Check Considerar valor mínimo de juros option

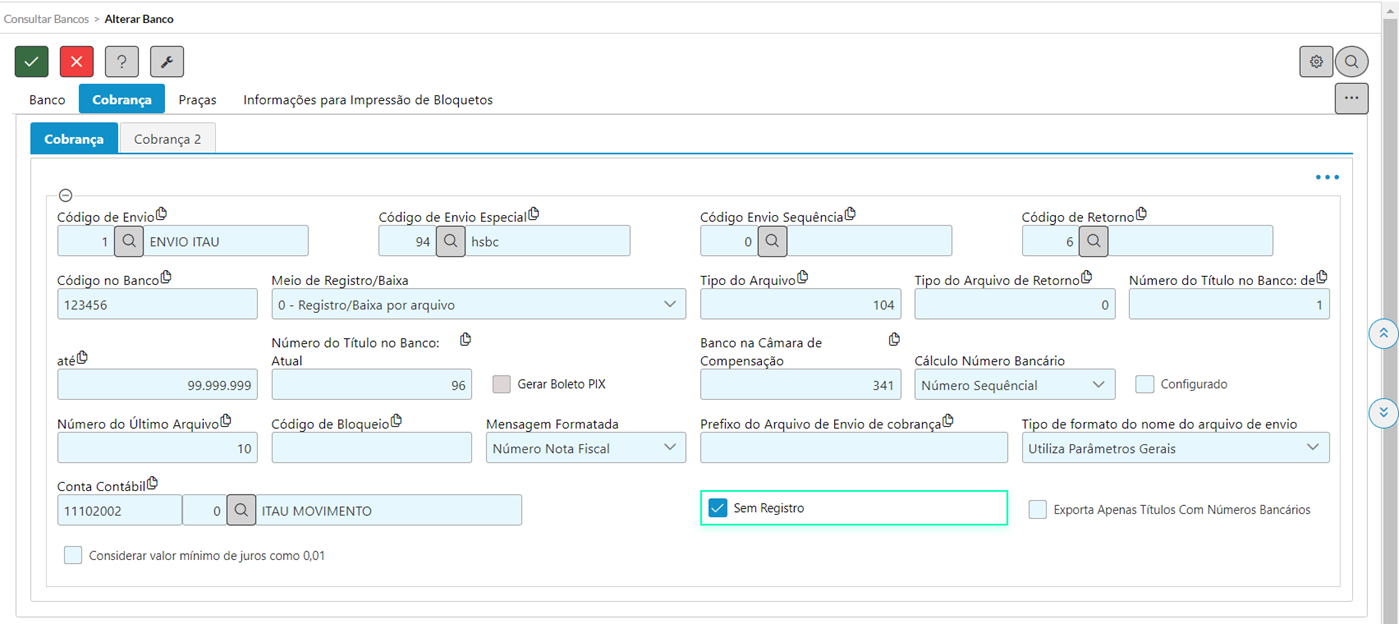pos(73,555)
